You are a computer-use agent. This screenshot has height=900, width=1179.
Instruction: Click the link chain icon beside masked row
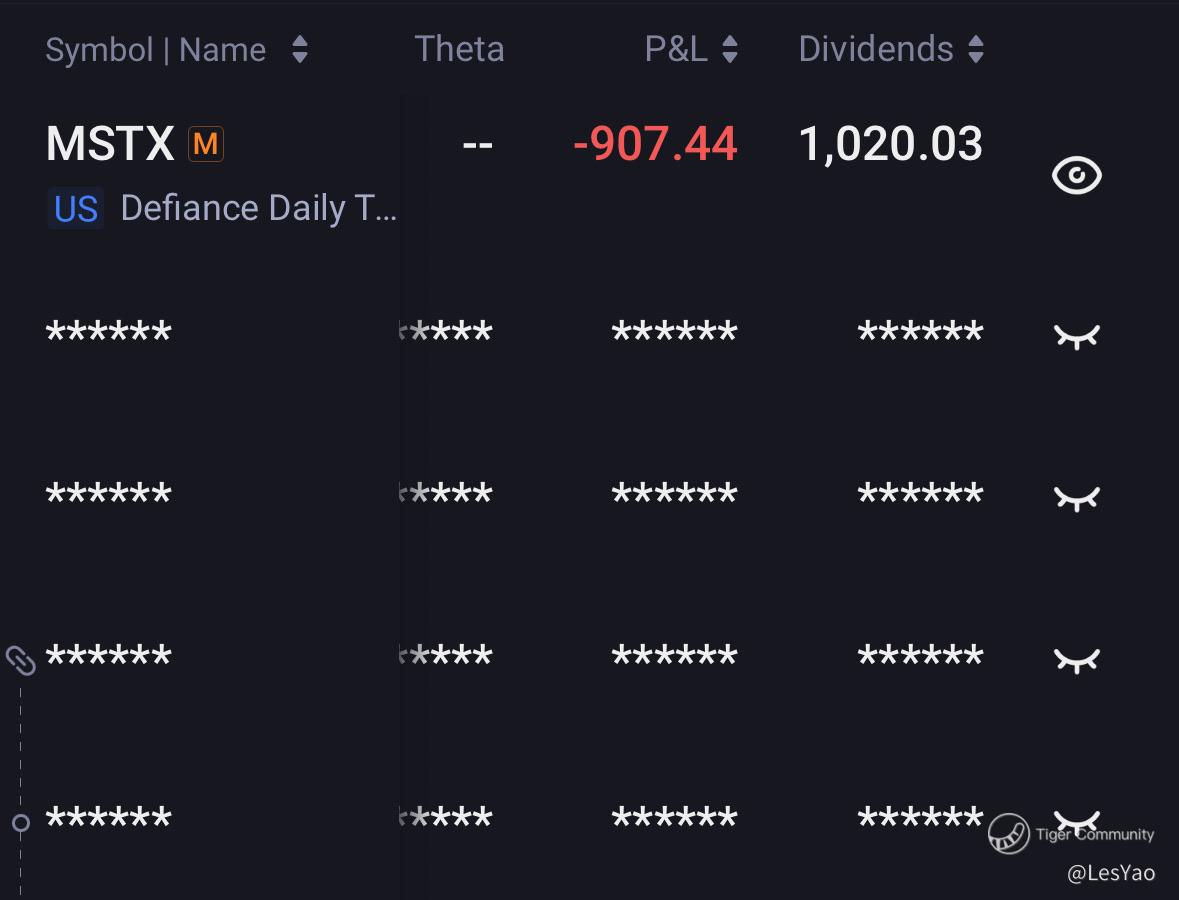tap(20, 660)
